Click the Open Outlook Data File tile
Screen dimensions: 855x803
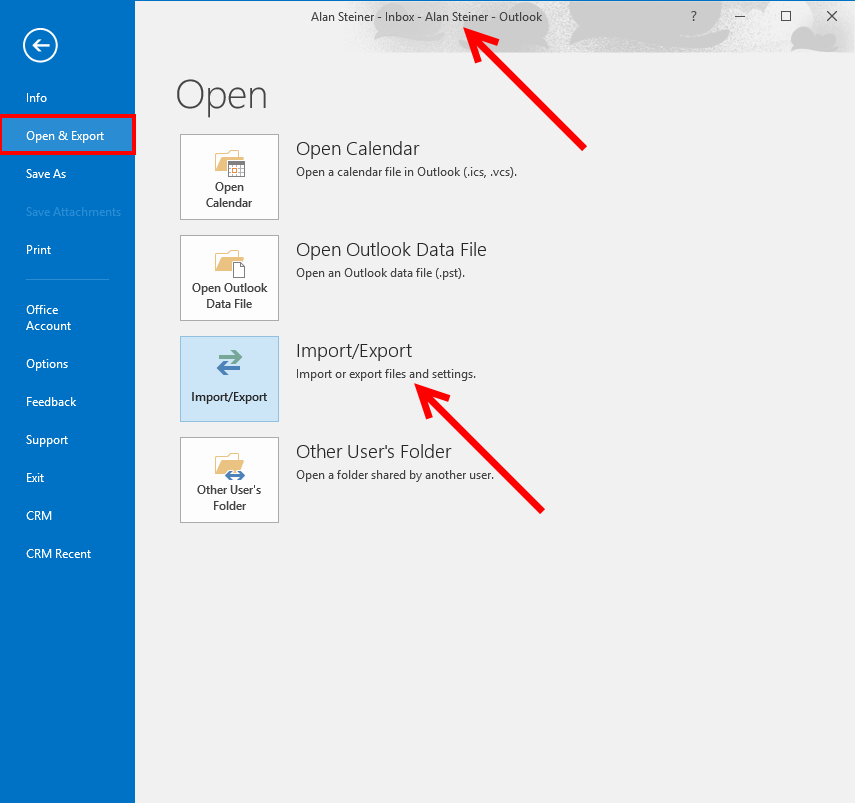pos(229,278)
